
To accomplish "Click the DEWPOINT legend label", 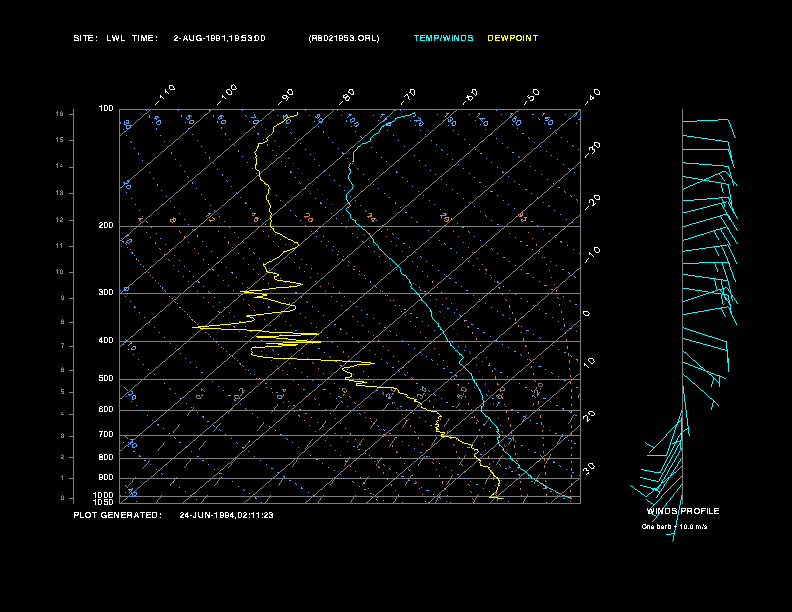I will [513, 38].
